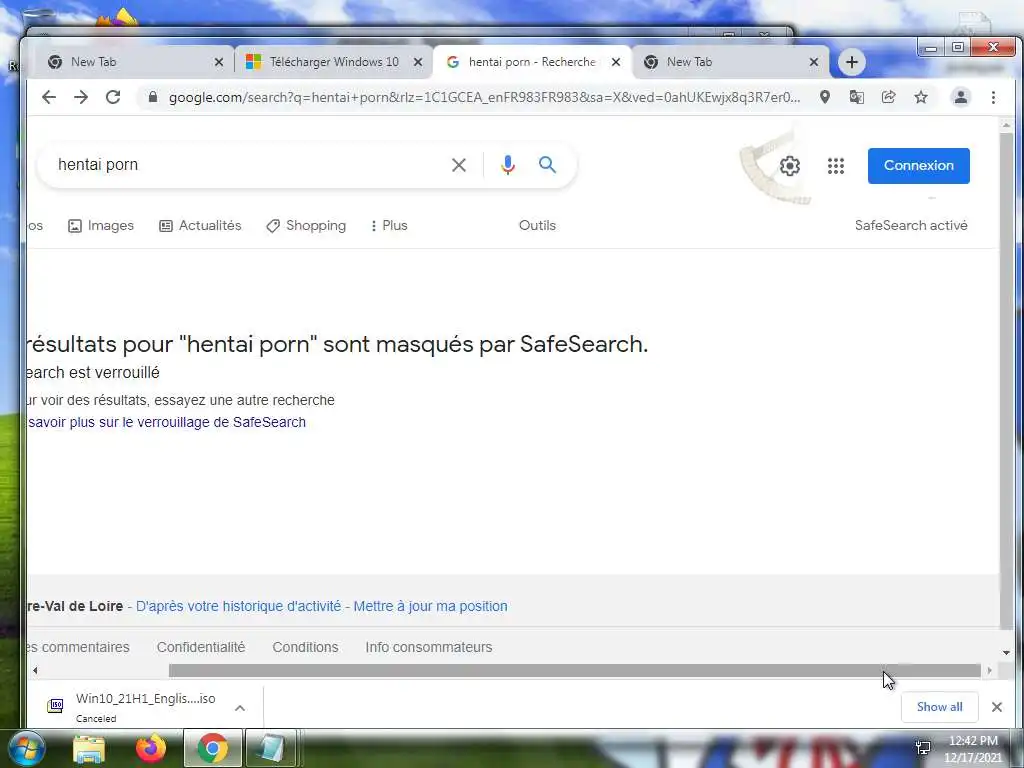Open the Plus search filters menu
Screen dimensions: 1024x768
pos(389,225)
